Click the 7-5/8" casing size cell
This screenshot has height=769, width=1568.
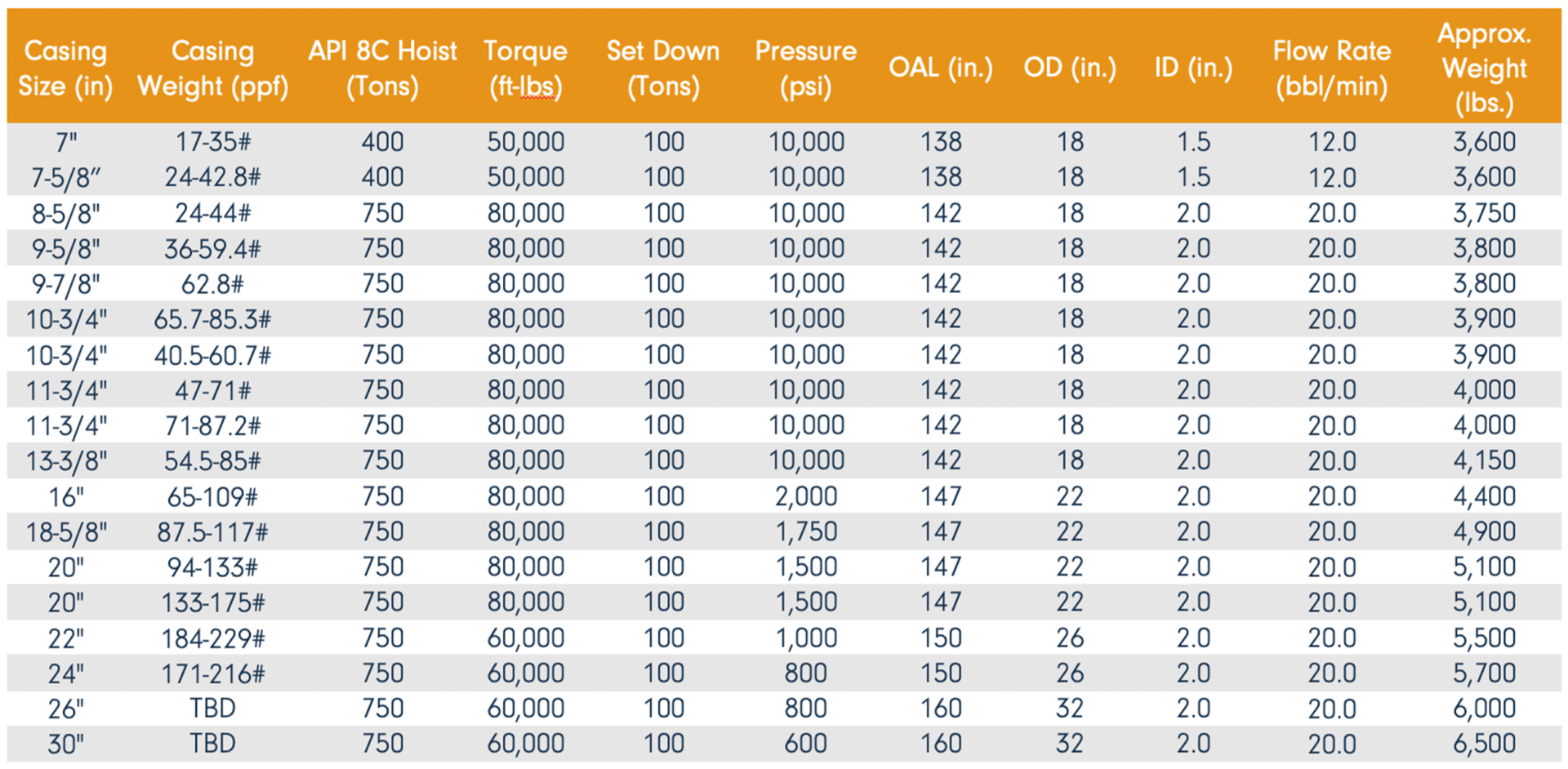pos(65,178)
